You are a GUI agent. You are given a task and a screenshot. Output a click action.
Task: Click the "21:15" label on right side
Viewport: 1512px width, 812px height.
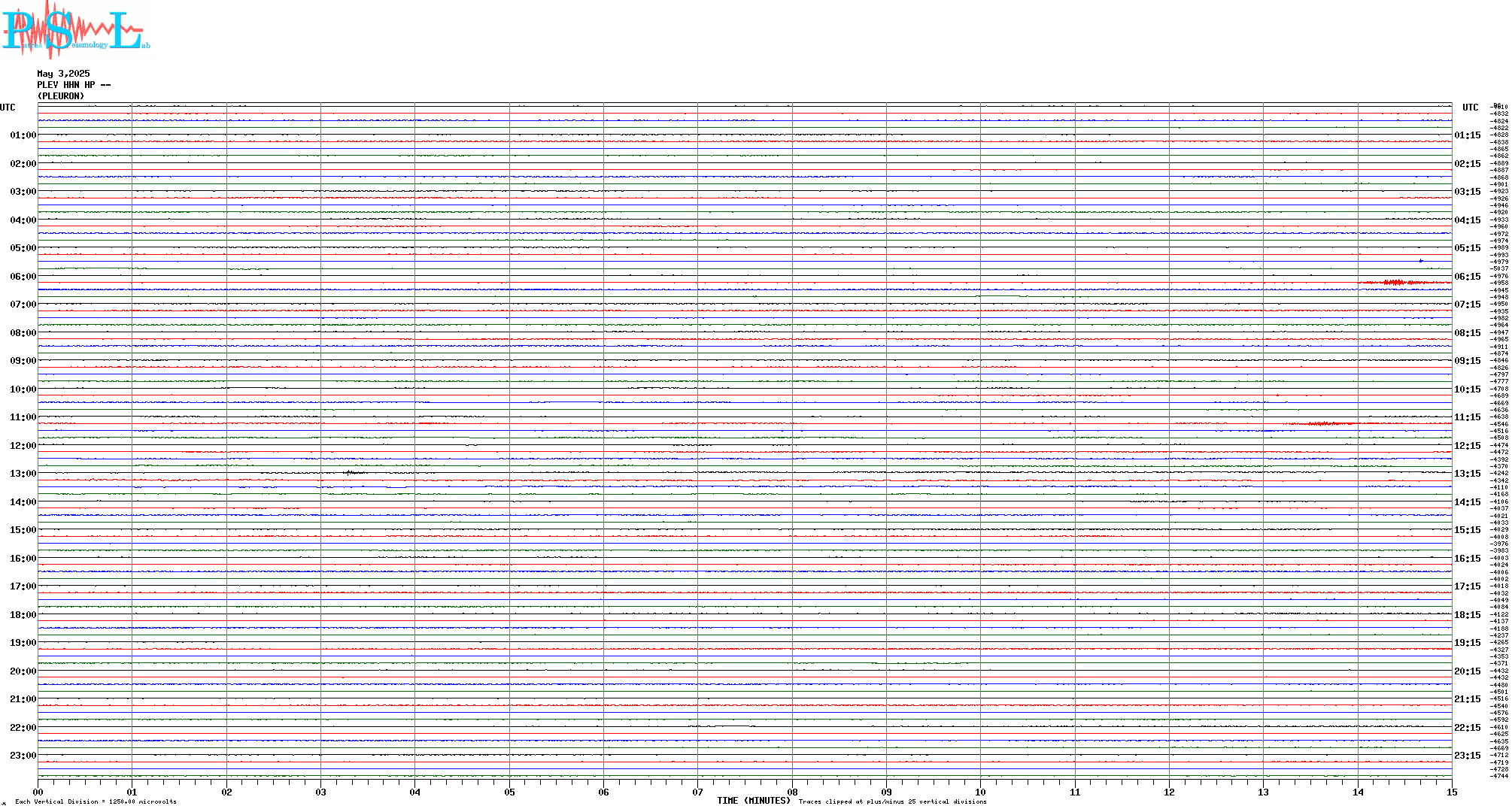tap(1468, 699)
